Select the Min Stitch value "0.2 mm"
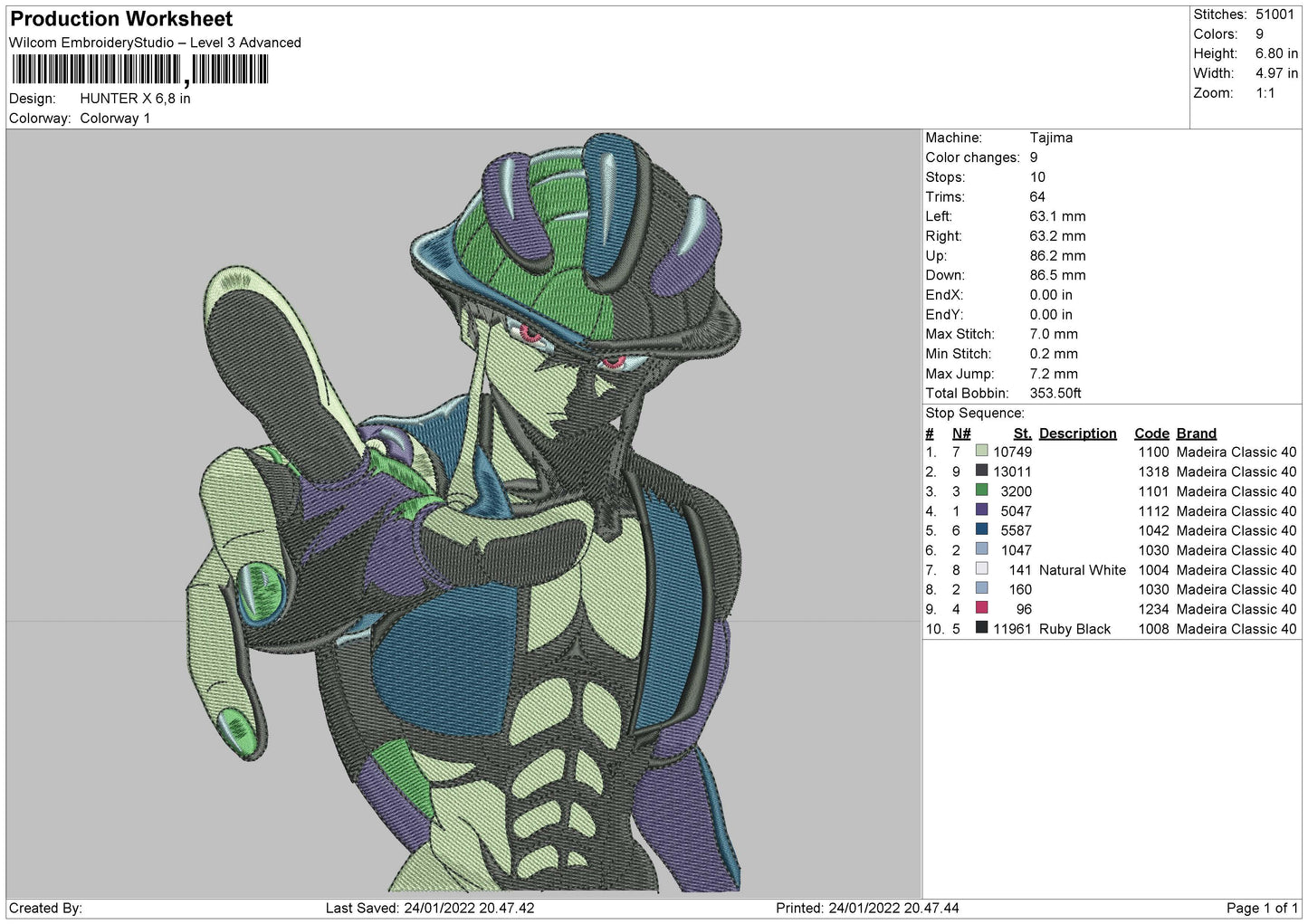Screen dimensions: 1308x924 click(1054, 354)
